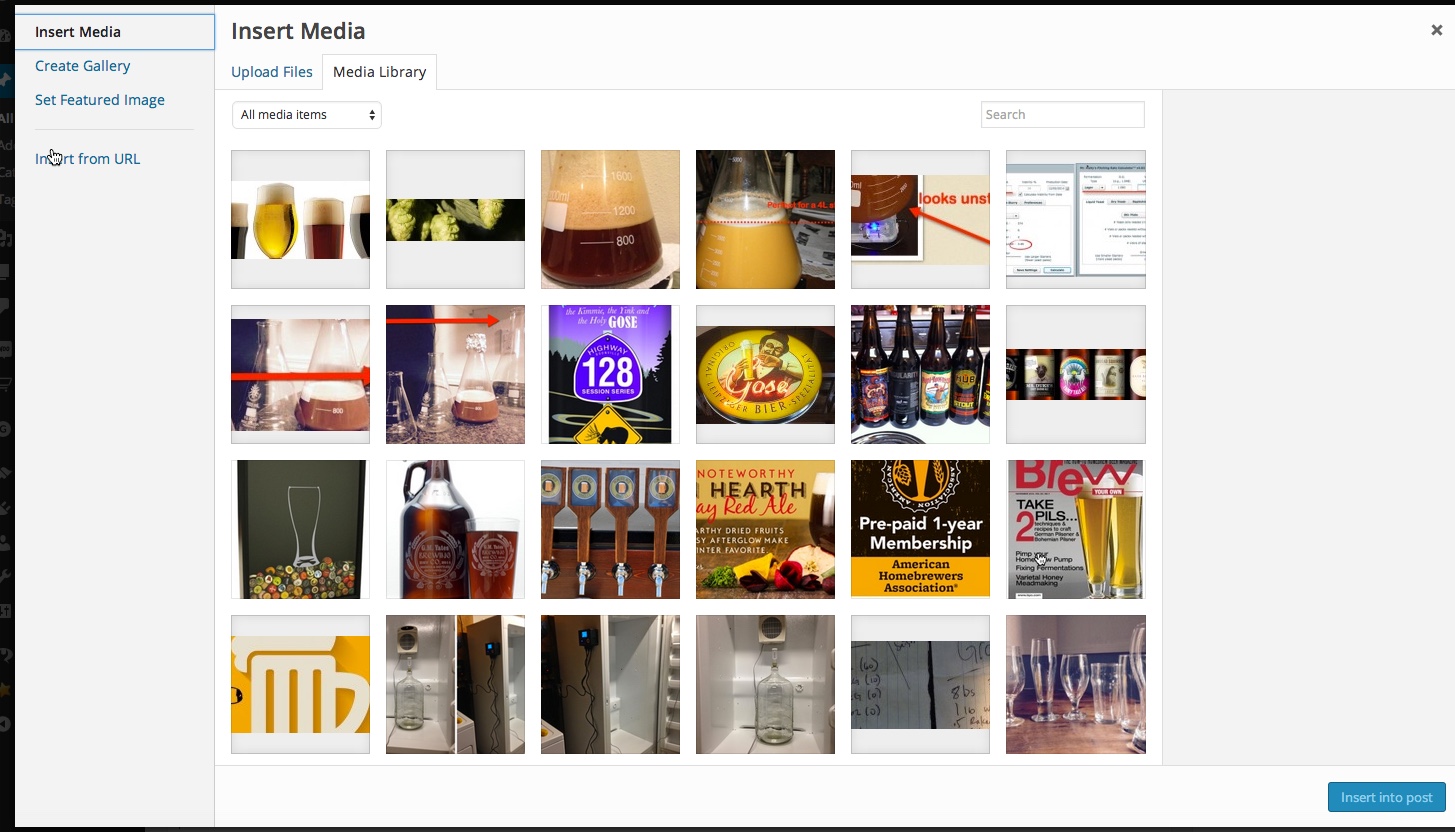Select the handwritten notes thumbnail
The width and height of the screenshot is (1455, 832).
(x=920, y=684)
